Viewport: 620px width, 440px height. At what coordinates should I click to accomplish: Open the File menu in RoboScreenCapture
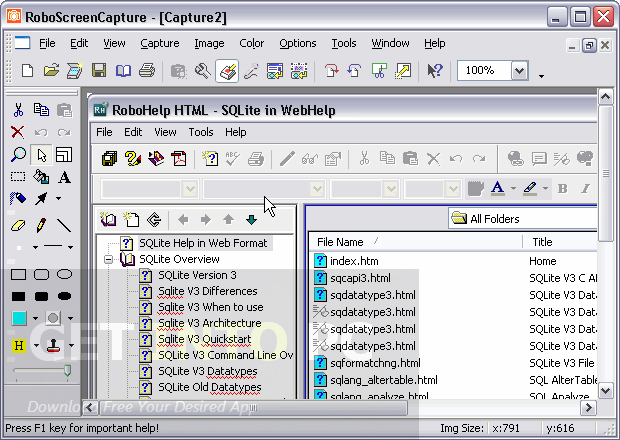(47, 43)
